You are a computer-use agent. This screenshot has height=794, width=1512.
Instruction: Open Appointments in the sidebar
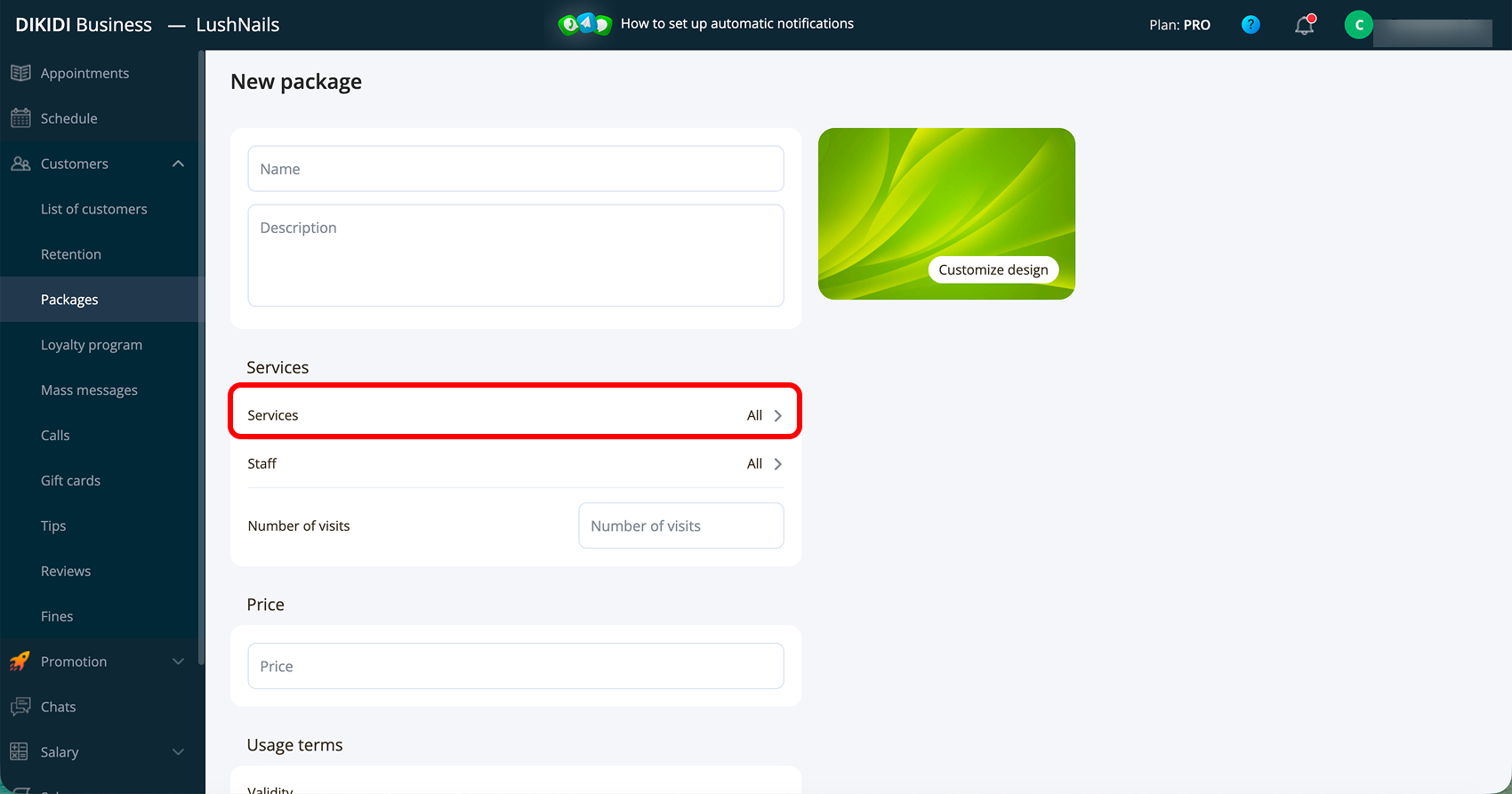84,74
